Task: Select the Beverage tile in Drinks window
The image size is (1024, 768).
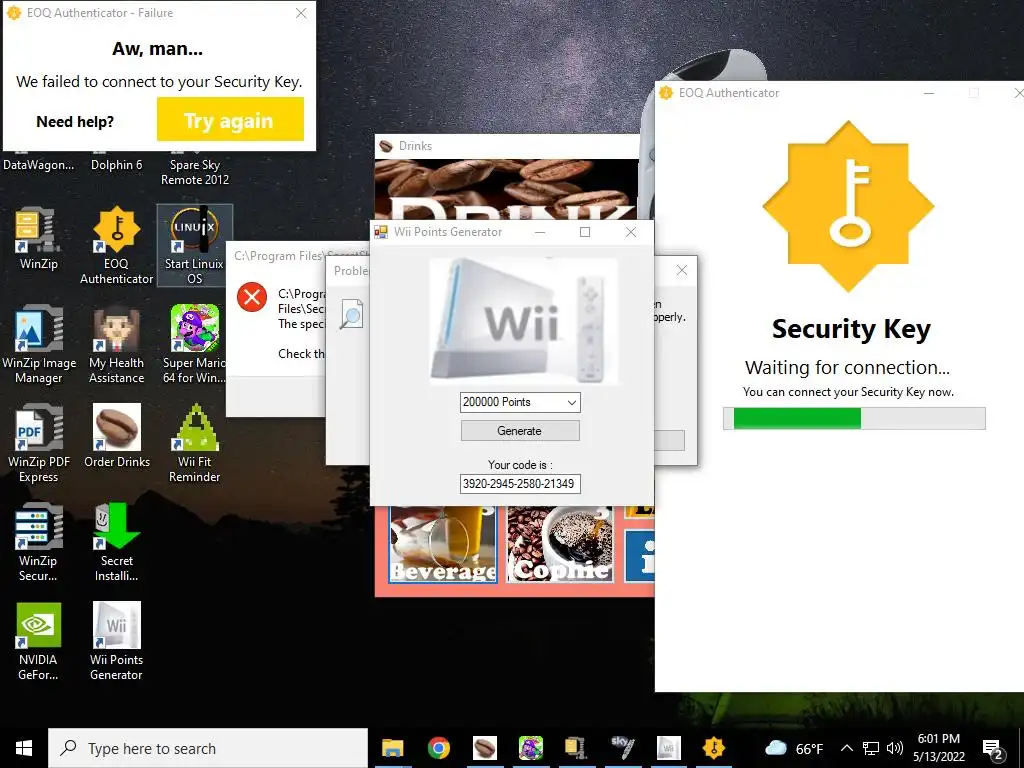Action: (443, 544)
